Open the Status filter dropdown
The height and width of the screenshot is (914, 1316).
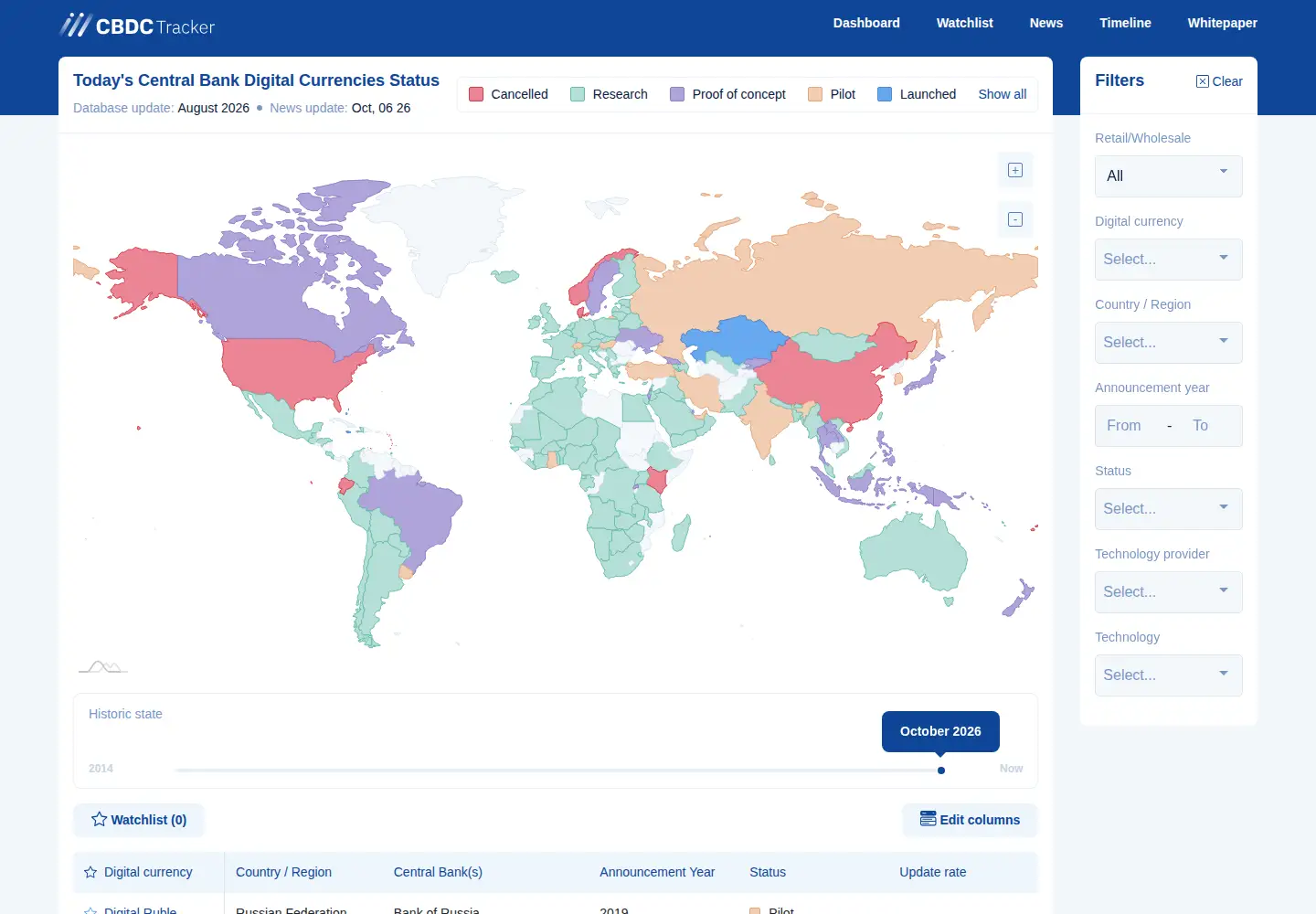pyautogui.click(x=1169, y=509)
